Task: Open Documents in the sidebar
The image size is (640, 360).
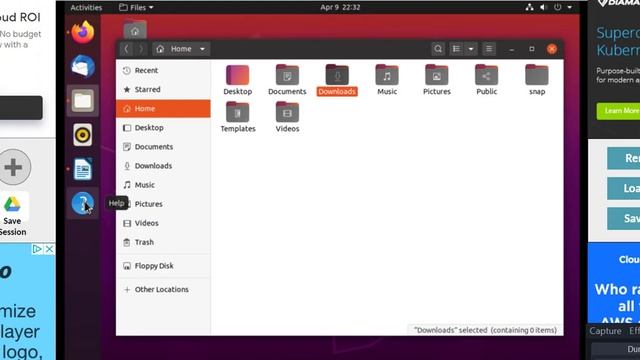Action: point(163,147)
